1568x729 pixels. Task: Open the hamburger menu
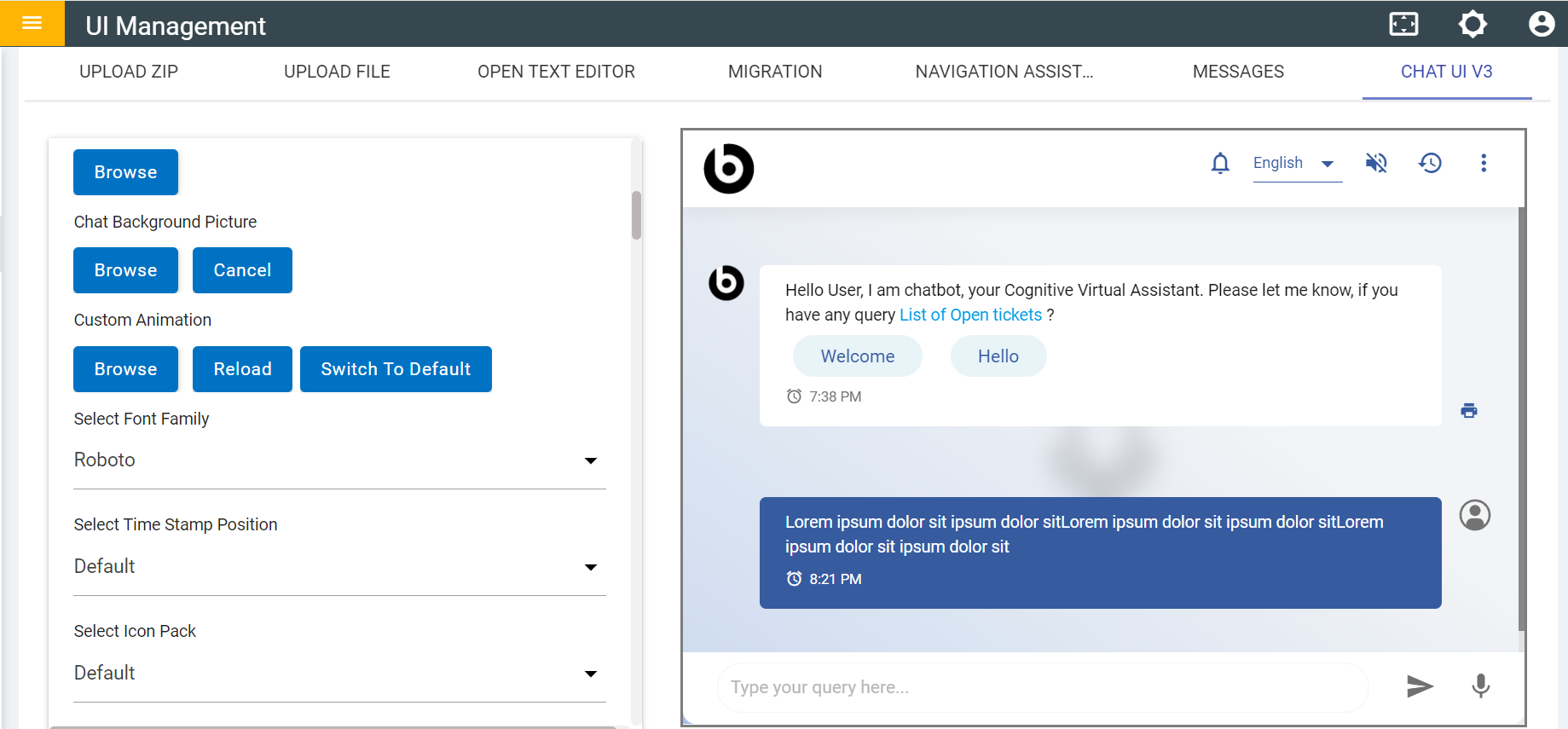pos(32,23)
